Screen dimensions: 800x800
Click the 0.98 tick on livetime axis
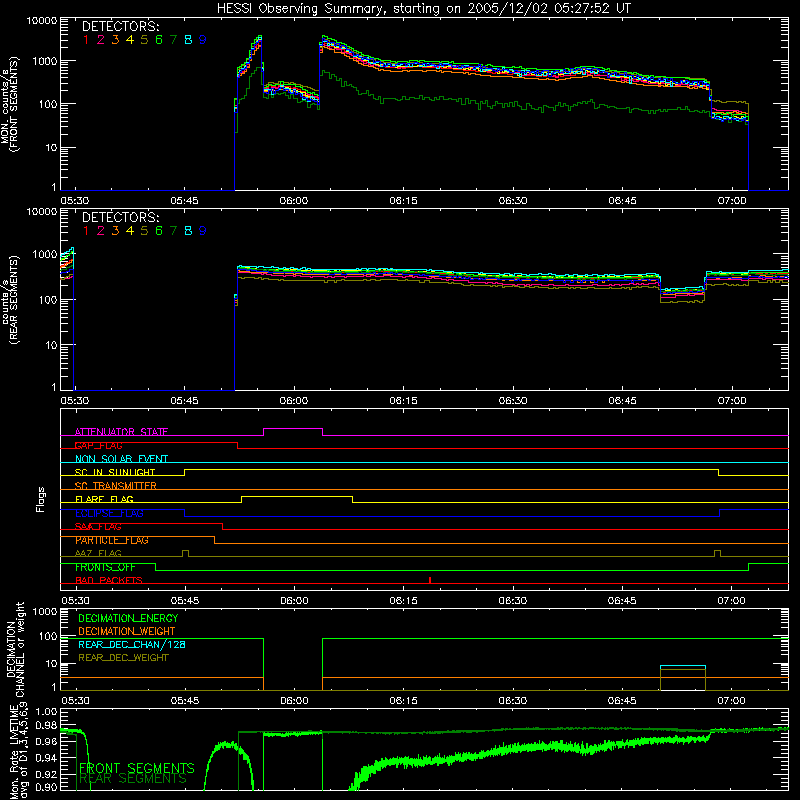(46, 726)
